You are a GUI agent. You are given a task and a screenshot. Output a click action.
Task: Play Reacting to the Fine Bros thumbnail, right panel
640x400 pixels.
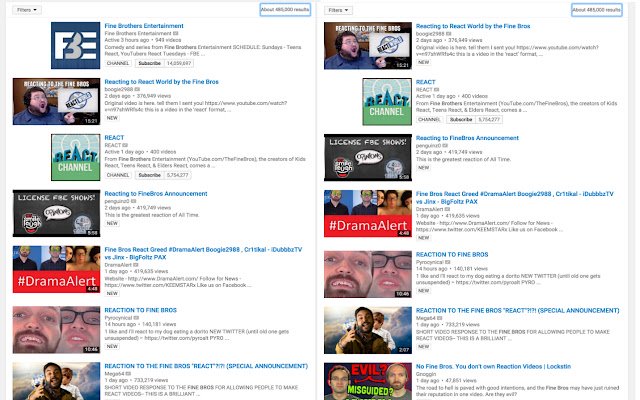tap(368, 46)
